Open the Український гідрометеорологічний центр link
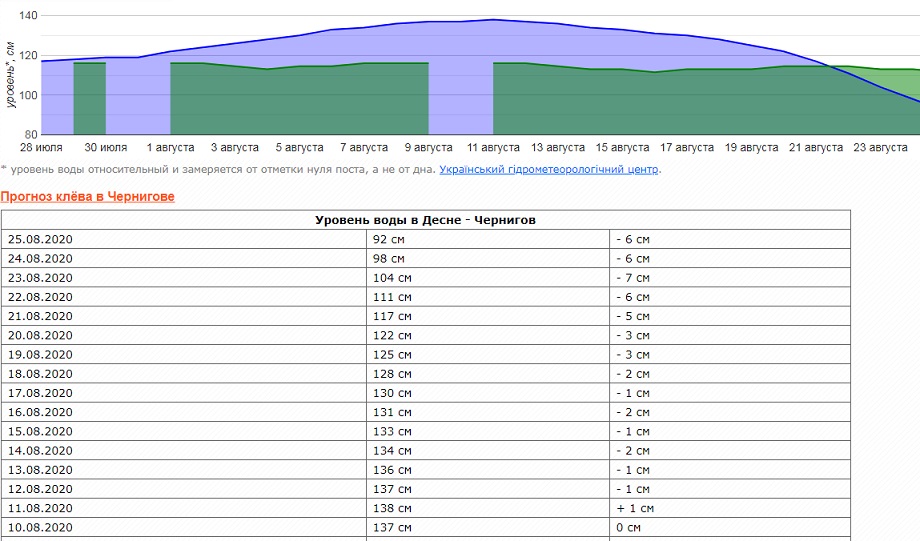The image size is (920, 541). coord(549,170)
